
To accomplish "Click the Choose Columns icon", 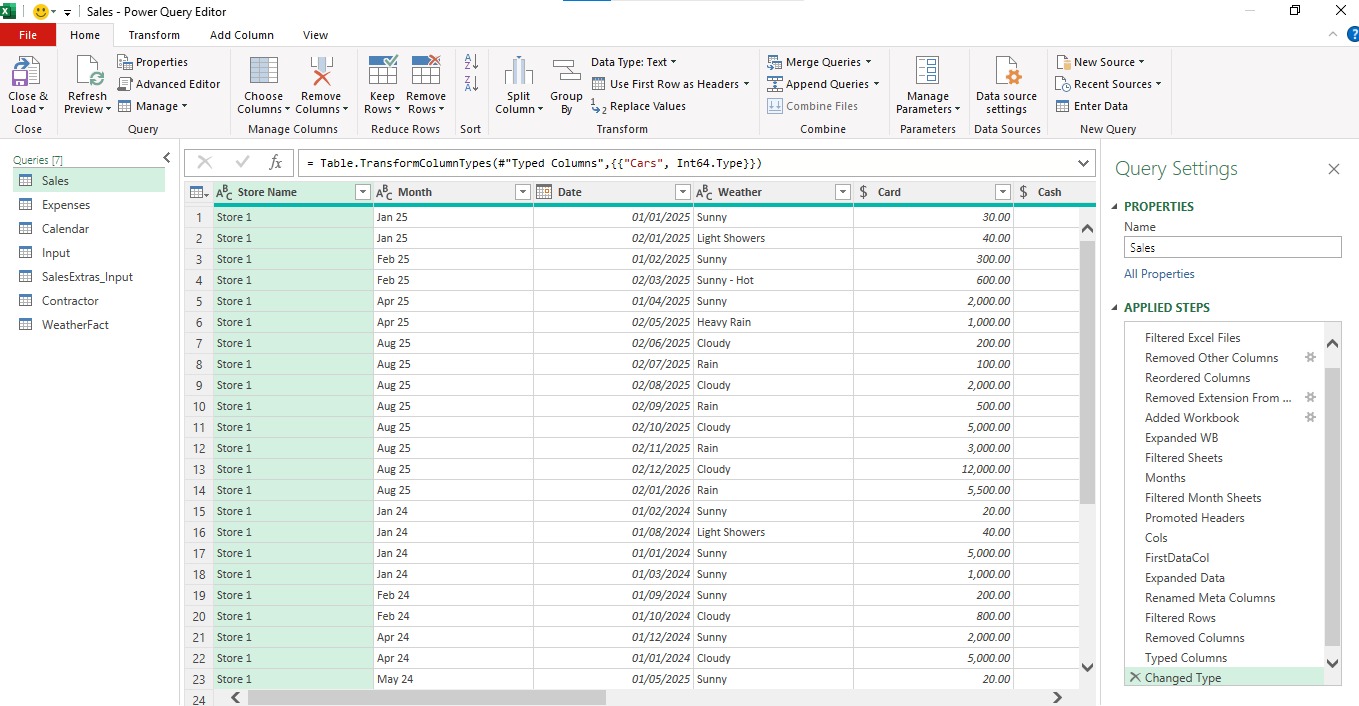I will 264,72.
